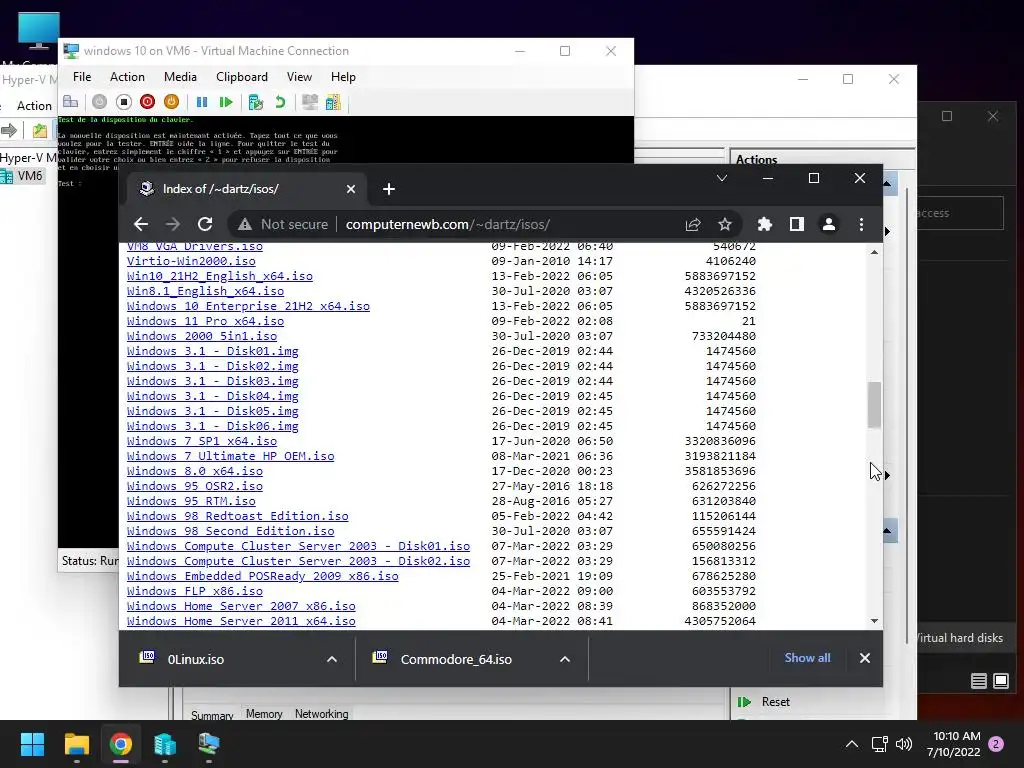Click Windows_95_OSR2.iso link
The image size is (1024, 768).
pos(195,487)
